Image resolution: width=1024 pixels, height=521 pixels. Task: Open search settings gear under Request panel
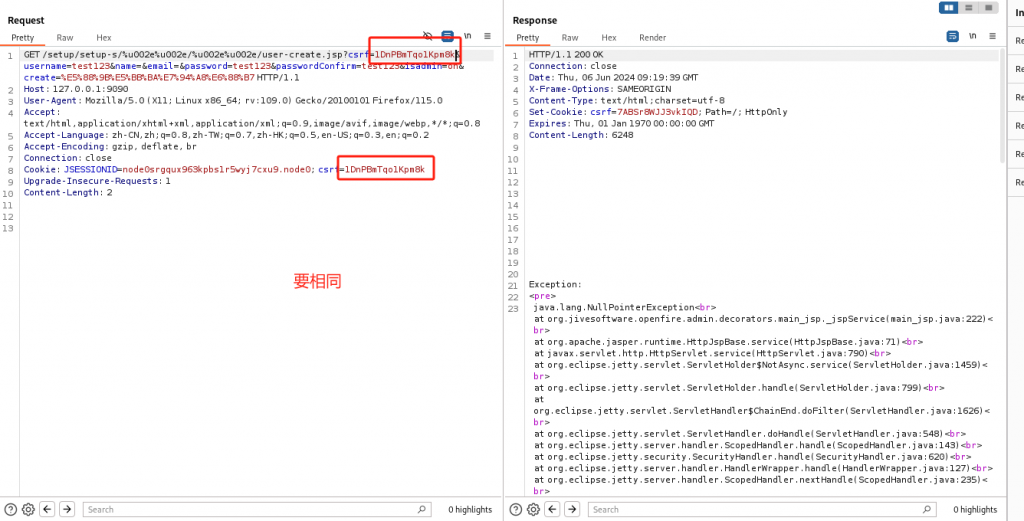click(28, 509)
